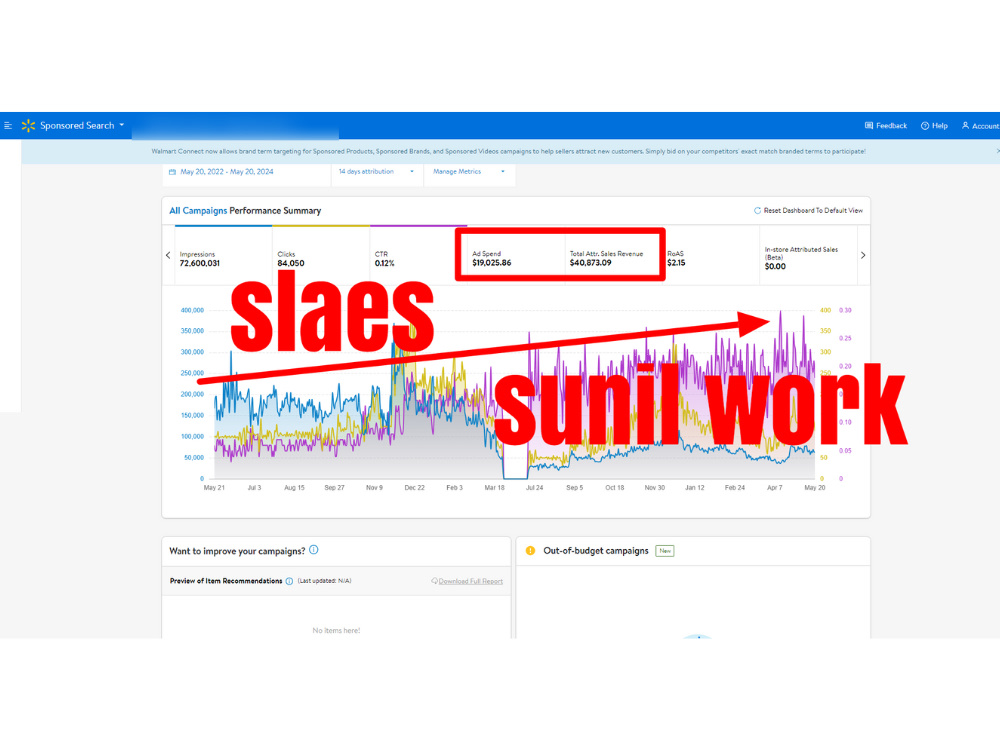Expand the 14 days attribution dropdown
The width and height of the screenshot is (1000, 750).
(x=377, y=172)
